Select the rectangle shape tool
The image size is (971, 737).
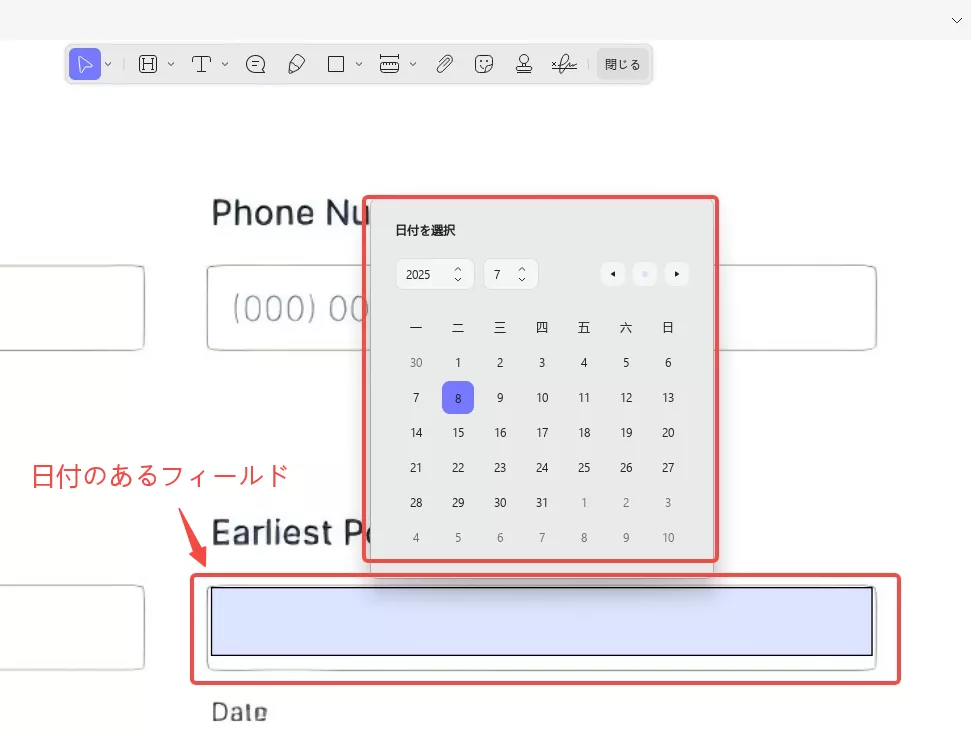pyautogui.click(x=336, y=64)
